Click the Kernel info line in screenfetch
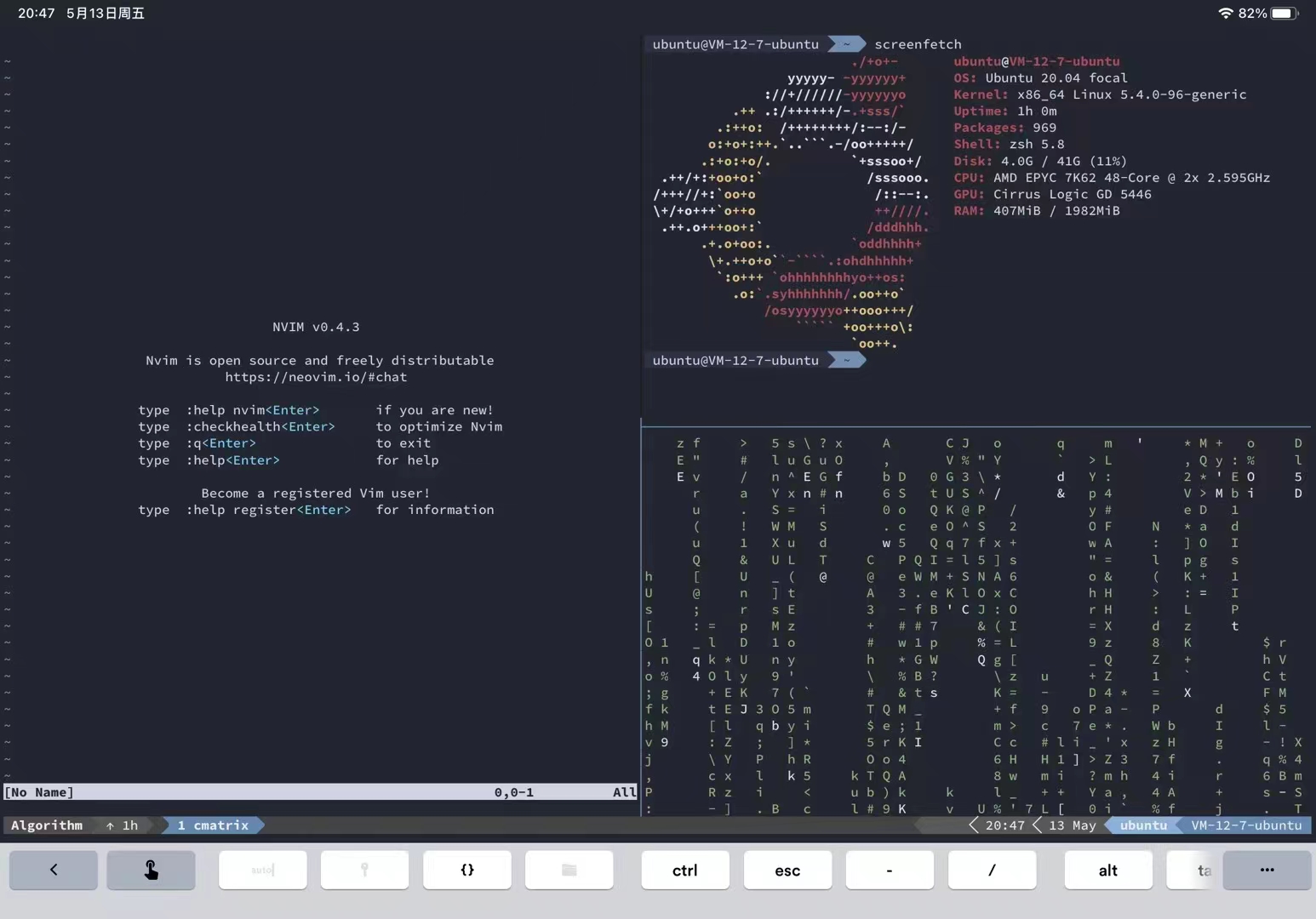 coord(1100,94)
